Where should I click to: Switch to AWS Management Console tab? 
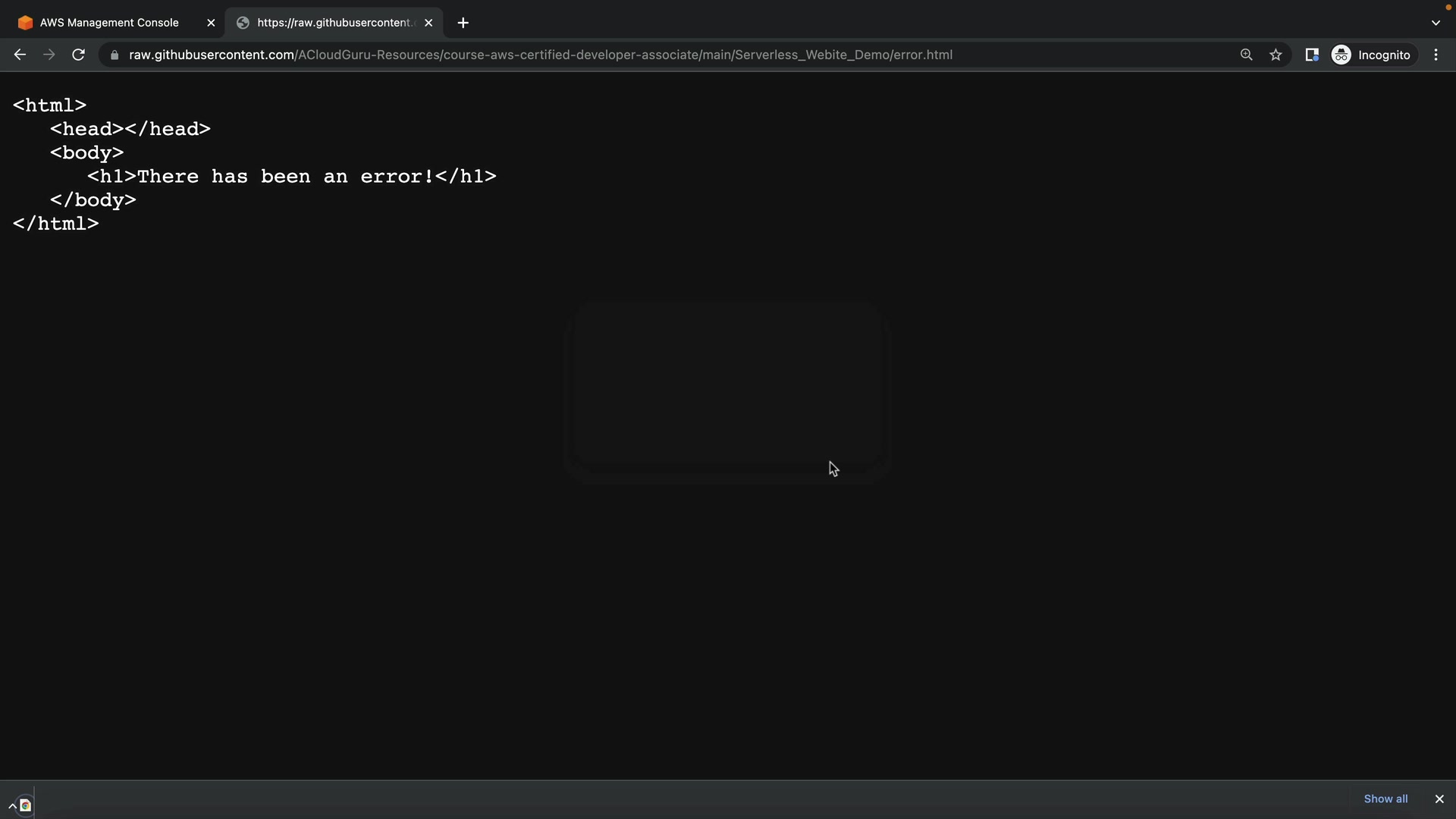click(x=109, y=23)
